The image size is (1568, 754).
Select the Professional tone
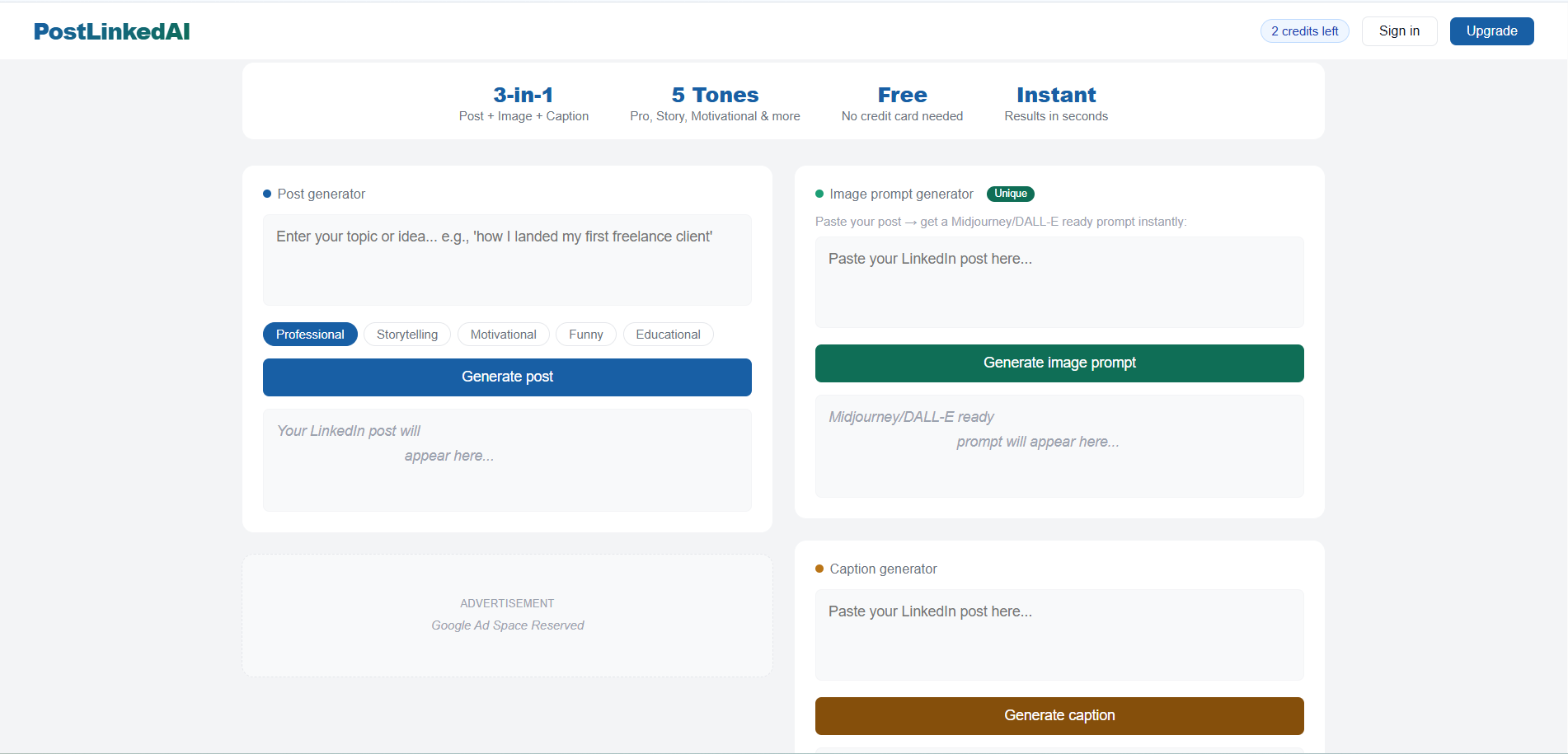coord(310,335)
